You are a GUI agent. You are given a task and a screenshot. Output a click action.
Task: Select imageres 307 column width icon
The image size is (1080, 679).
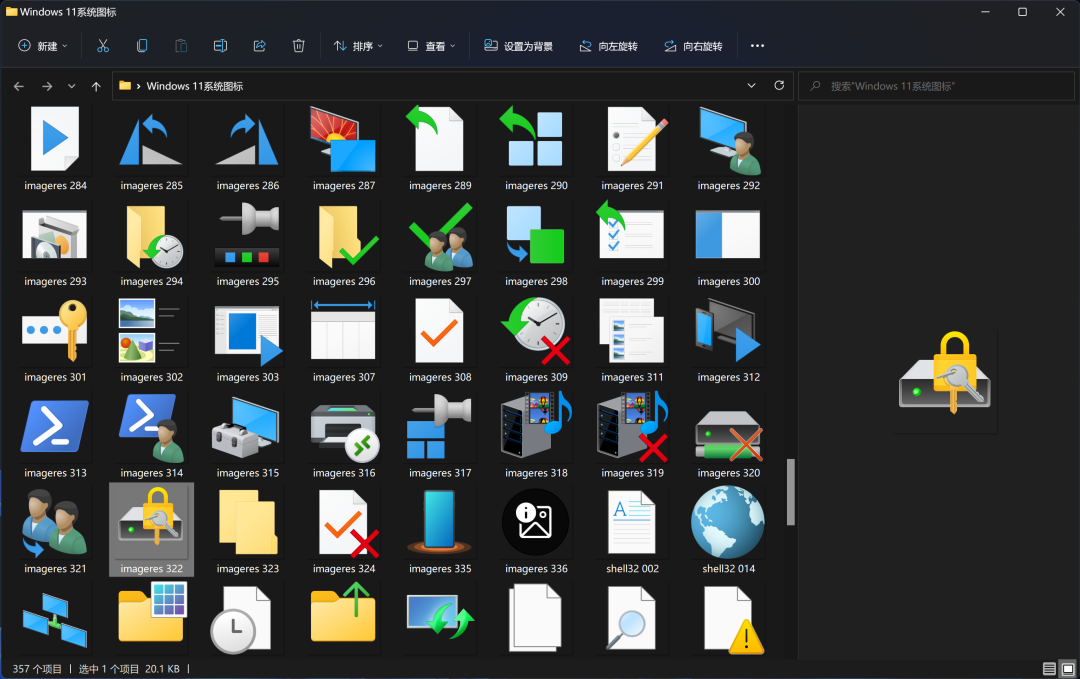(344, 331)
